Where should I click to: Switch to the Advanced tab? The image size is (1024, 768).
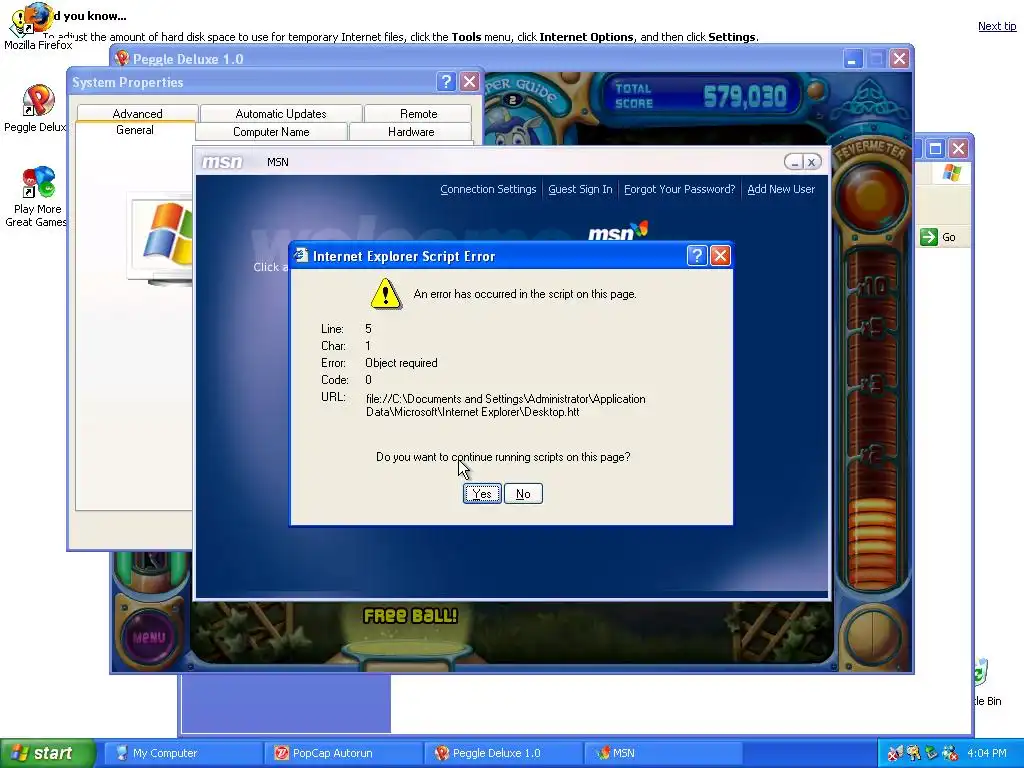137,113
